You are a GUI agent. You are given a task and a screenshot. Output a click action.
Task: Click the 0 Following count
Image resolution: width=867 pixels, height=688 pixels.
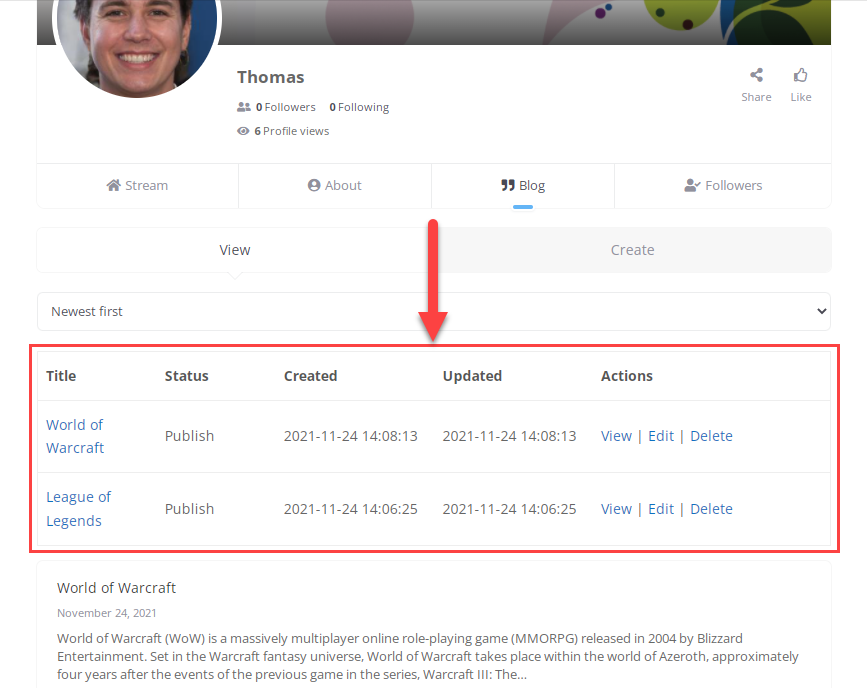tap(359, 107)
